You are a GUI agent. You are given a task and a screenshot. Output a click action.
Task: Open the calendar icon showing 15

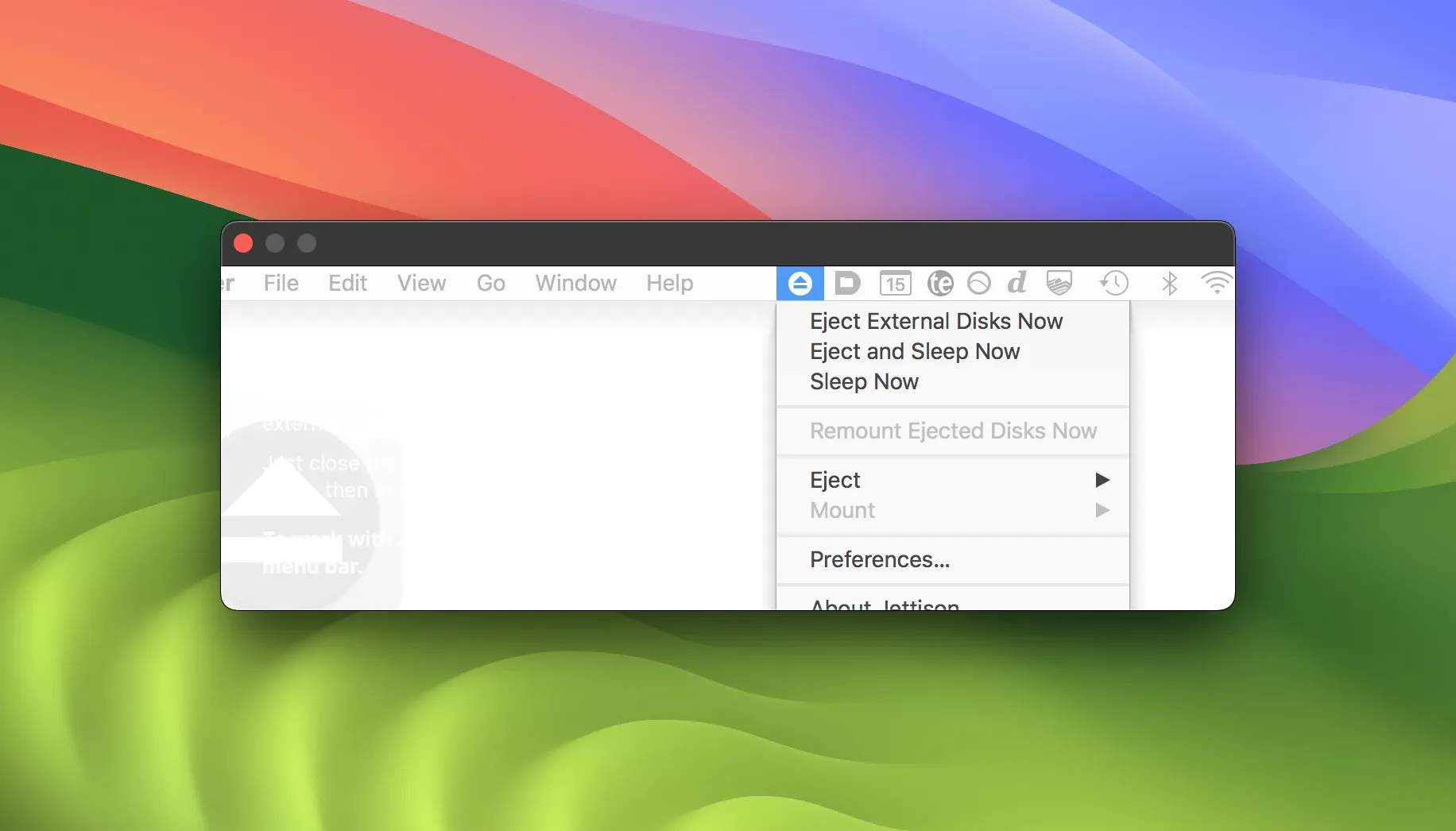point(895,284)
